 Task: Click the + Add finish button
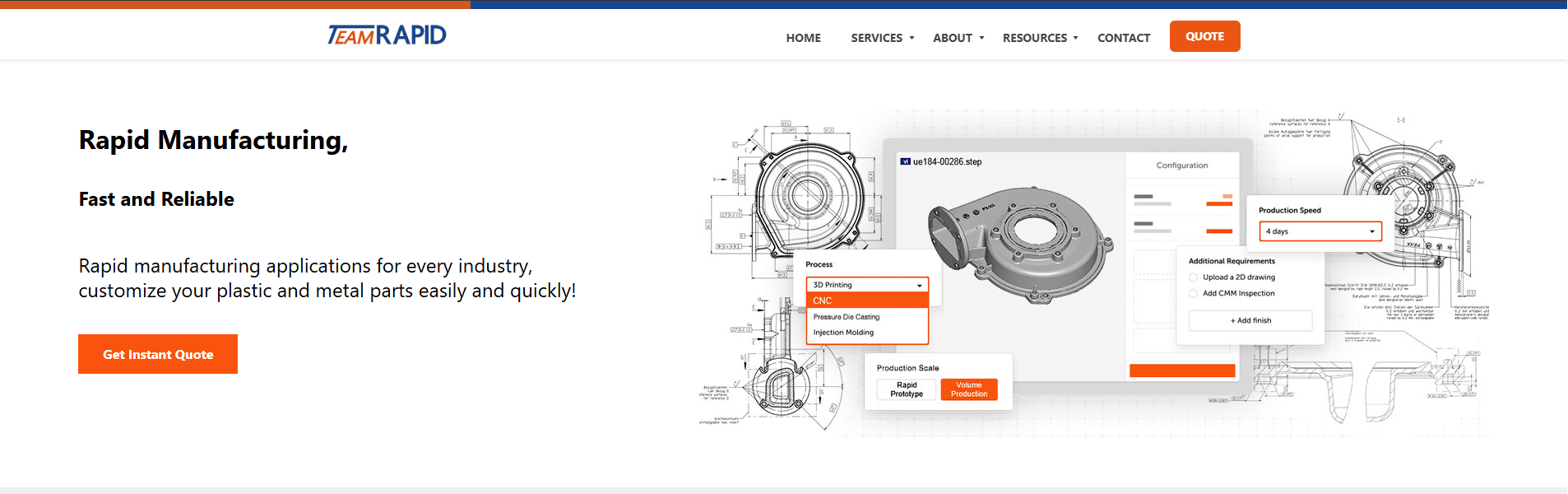1250,320
